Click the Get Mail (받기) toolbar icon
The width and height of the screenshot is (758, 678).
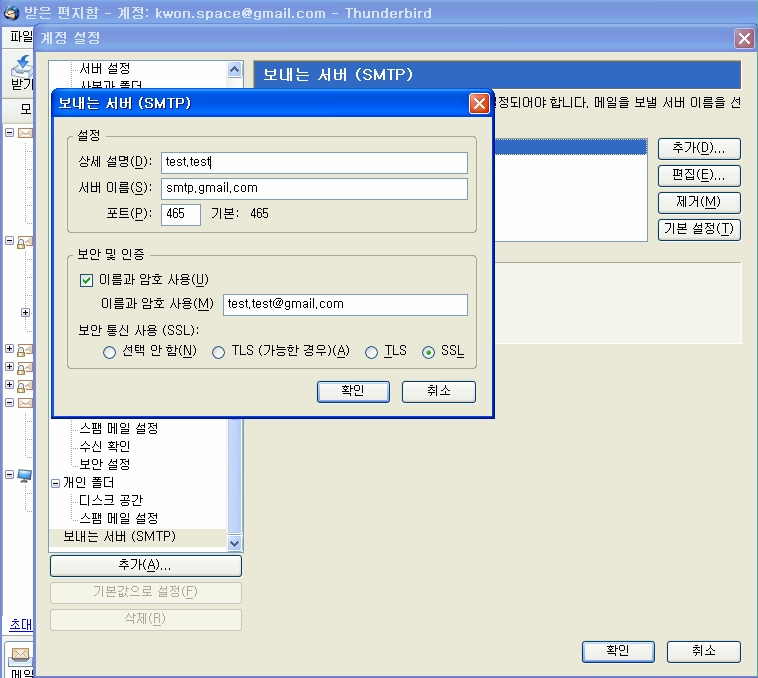tap(22, 66)
